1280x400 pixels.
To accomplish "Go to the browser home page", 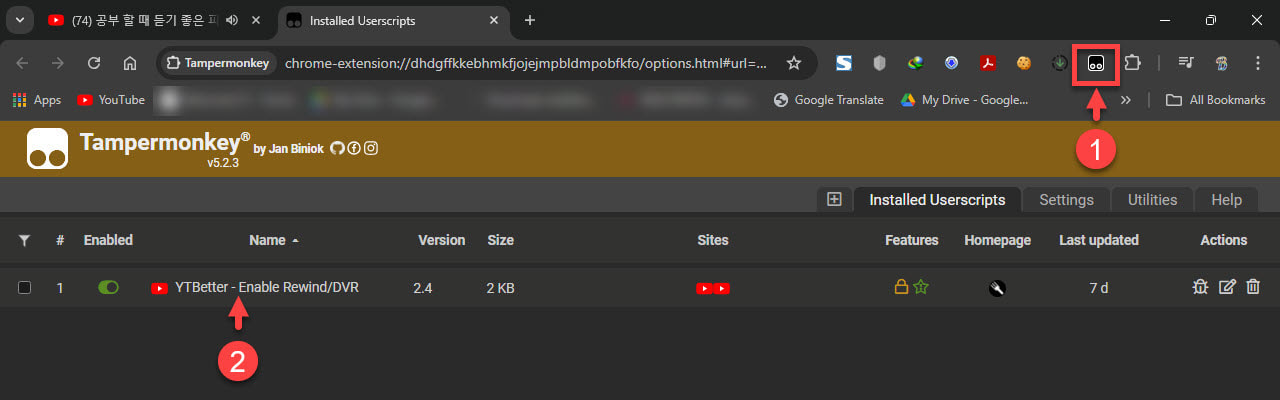I will click(130, 63).
